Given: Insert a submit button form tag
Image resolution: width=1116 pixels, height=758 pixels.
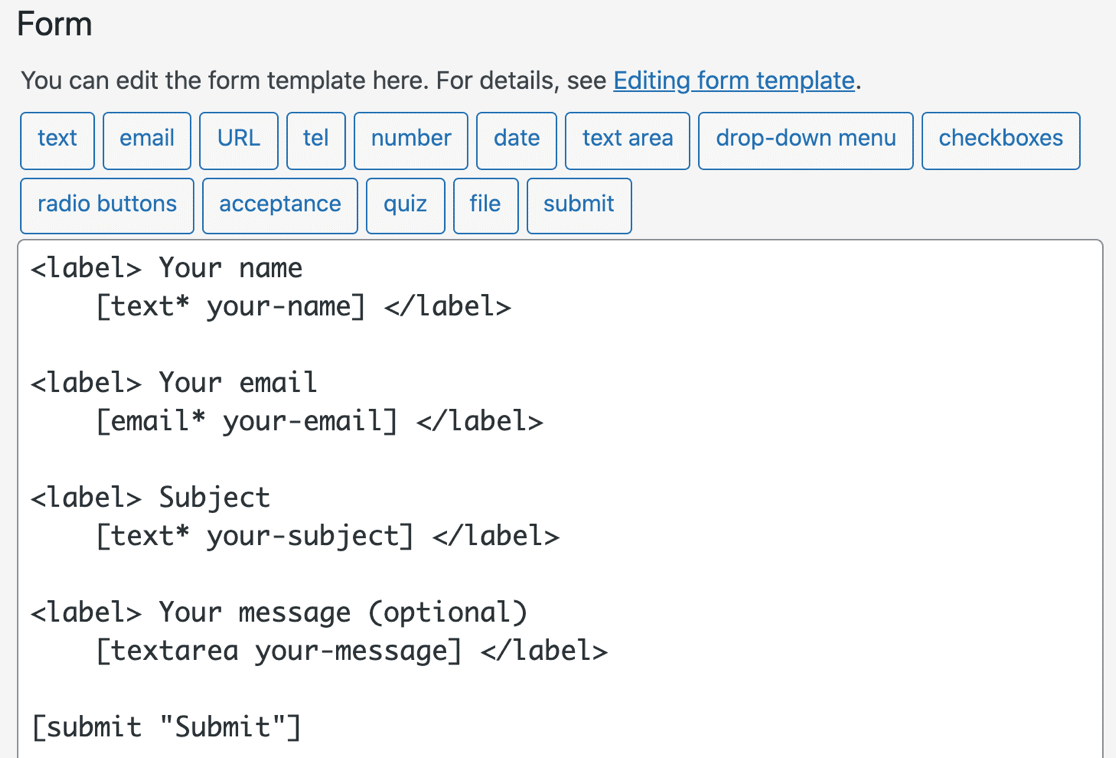Looking at the screenshot, I should coord(578,204).
